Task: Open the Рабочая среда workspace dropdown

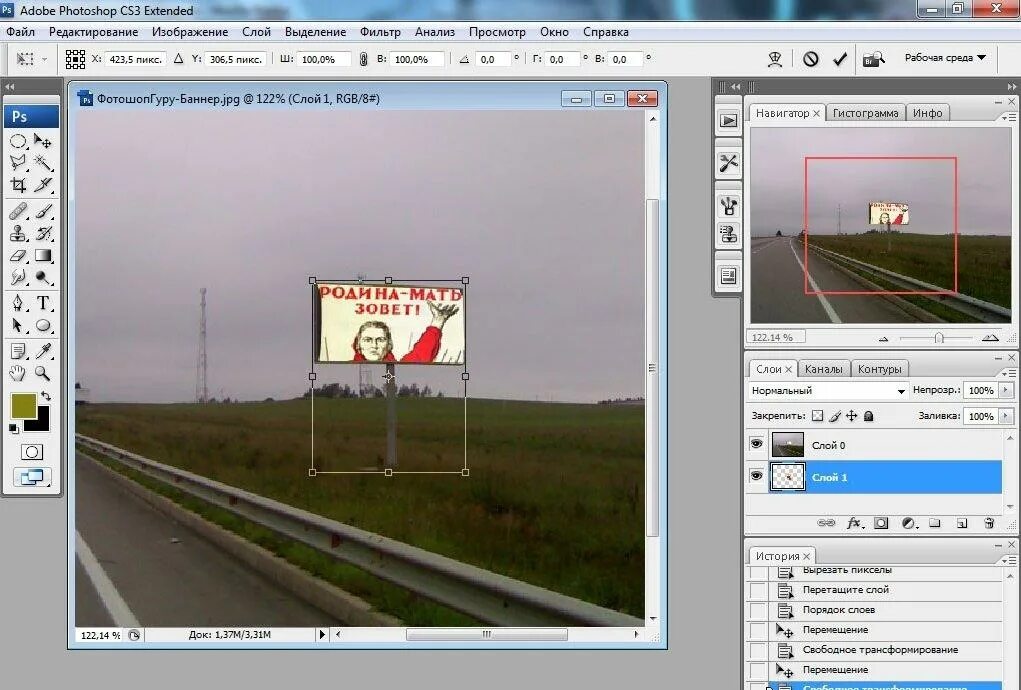Action: [x=945, y=58]
